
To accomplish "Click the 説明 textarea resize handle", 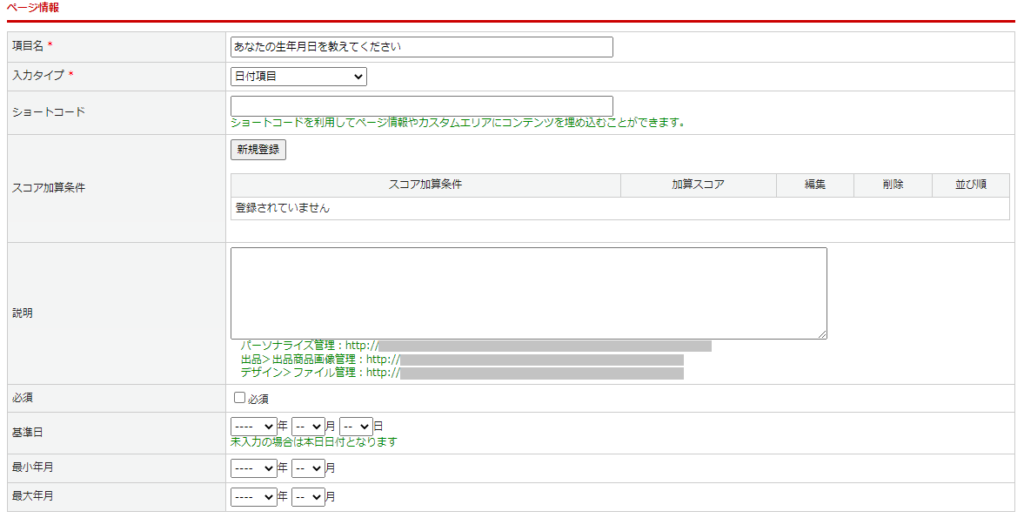I will [x=822, y=334].
